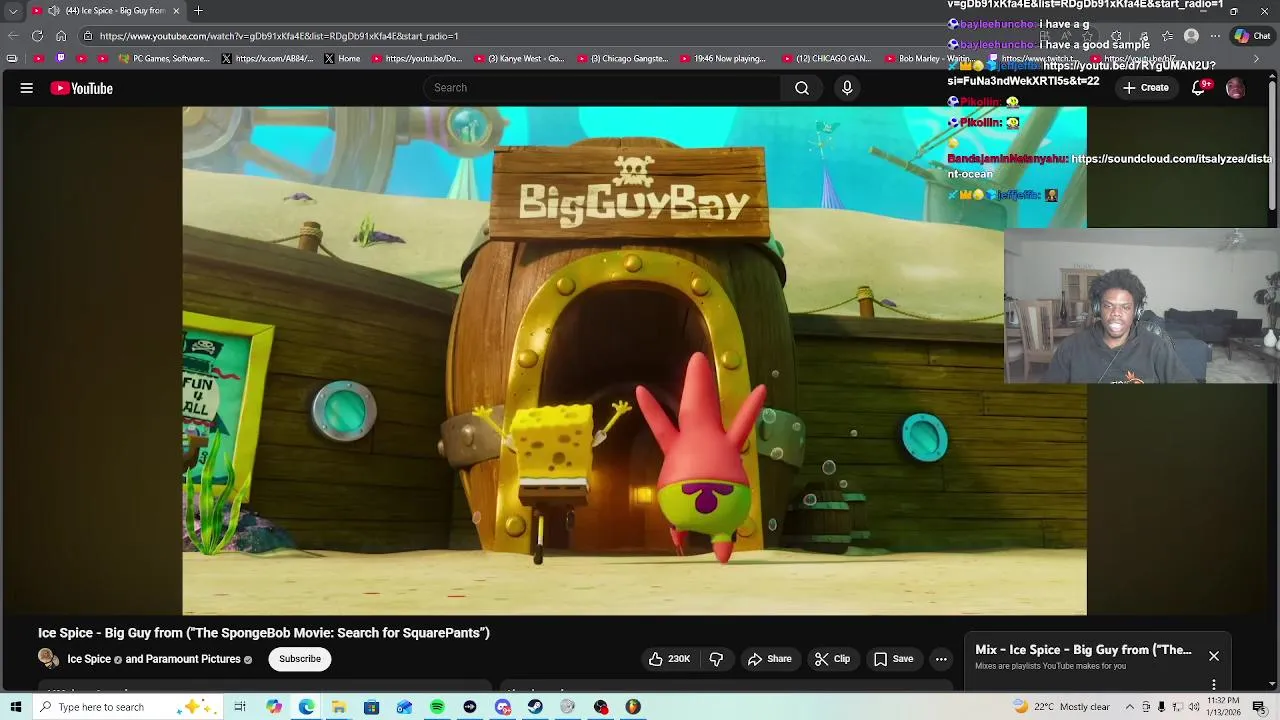1280x720 pixels.
Task: Open Microsoft Store from taskbar
Action: 371,707
